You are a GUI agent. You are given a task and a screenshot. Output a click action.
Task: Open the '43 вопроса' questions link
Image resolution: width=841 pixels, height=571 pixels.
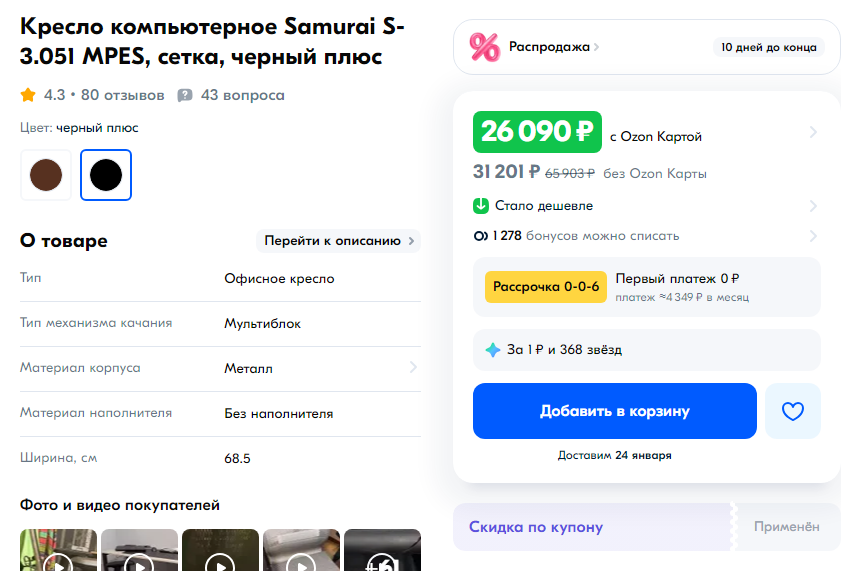coord(242,95)
